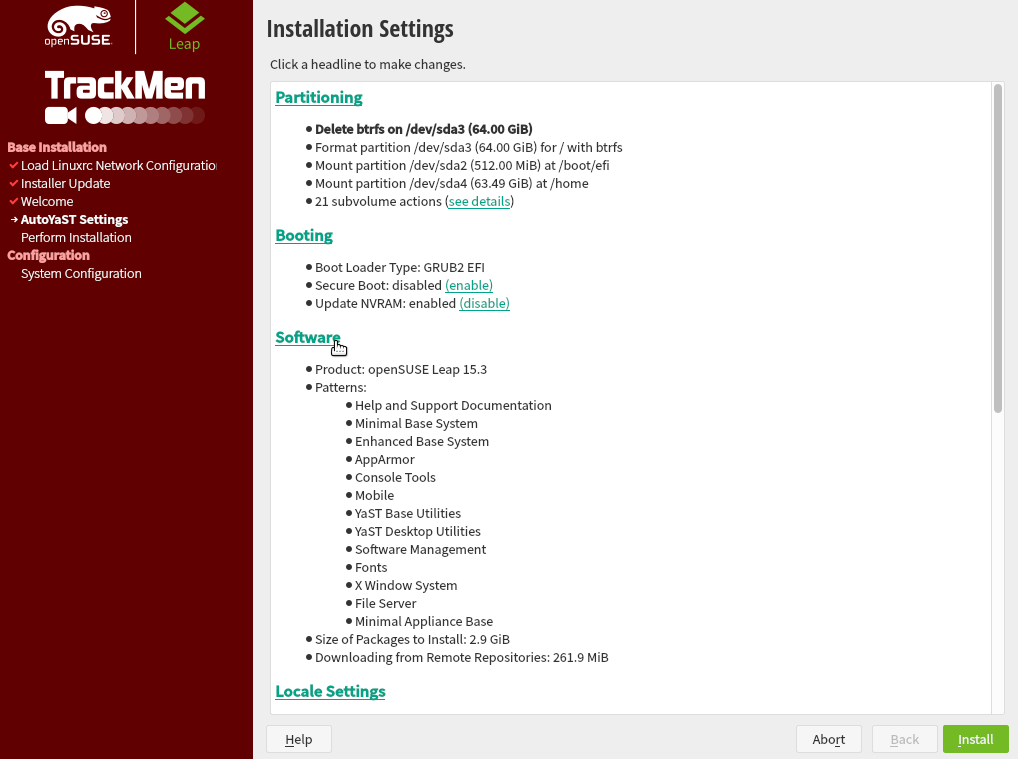The width and height of the screenshot is (1018, 759).
Task: Open the Partitioning settings headline
Action: pyautogui.click(x=318, y=97)
